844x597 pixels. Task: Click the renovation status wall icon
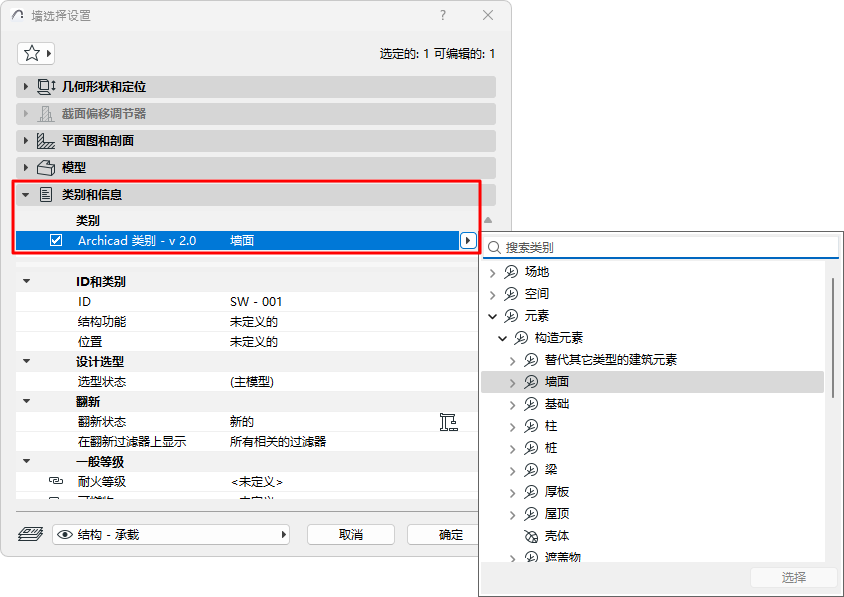448,422
